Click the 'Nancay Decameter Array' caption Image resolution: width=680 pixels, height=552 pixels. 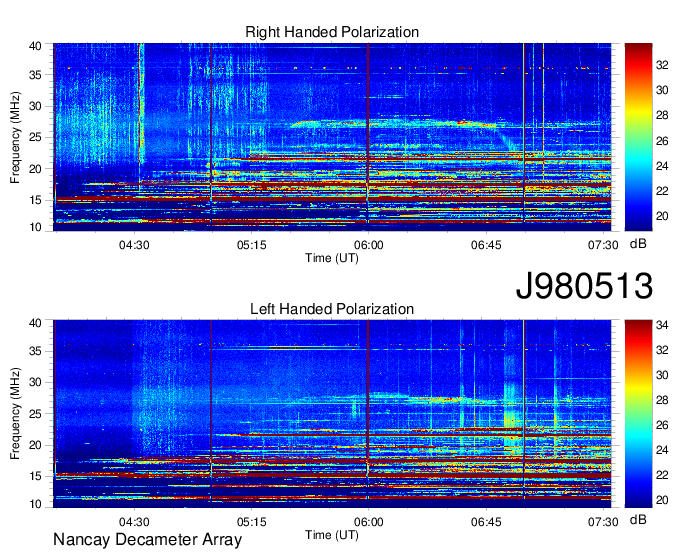[x=147, y=540]
